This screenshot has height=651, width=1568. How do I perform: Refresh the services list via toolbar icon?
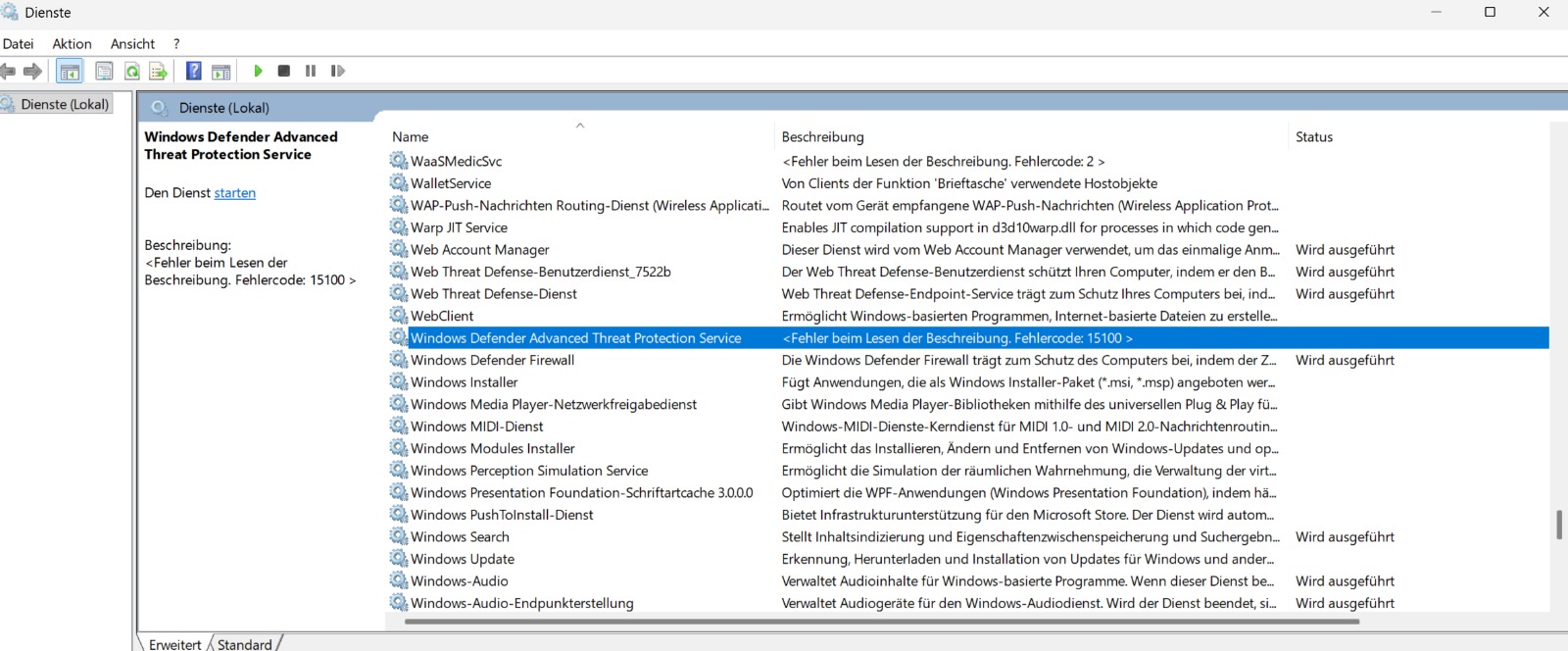click(131, 71)
